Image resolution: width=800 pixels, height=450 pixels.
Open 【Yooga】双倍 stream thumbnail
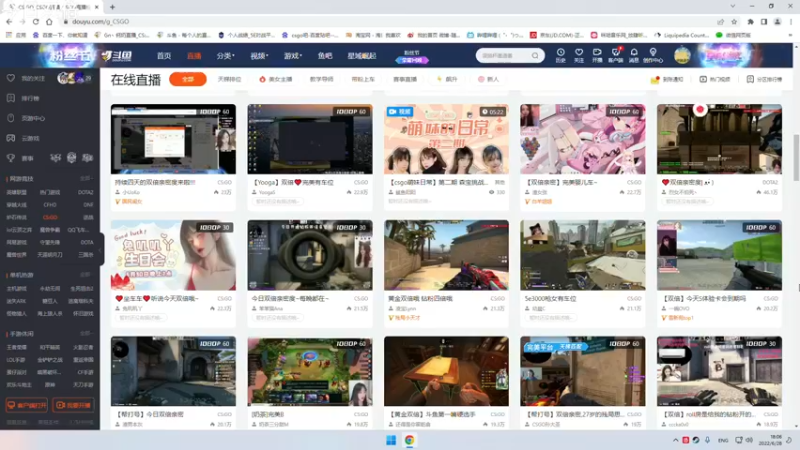tap(310, 139)
